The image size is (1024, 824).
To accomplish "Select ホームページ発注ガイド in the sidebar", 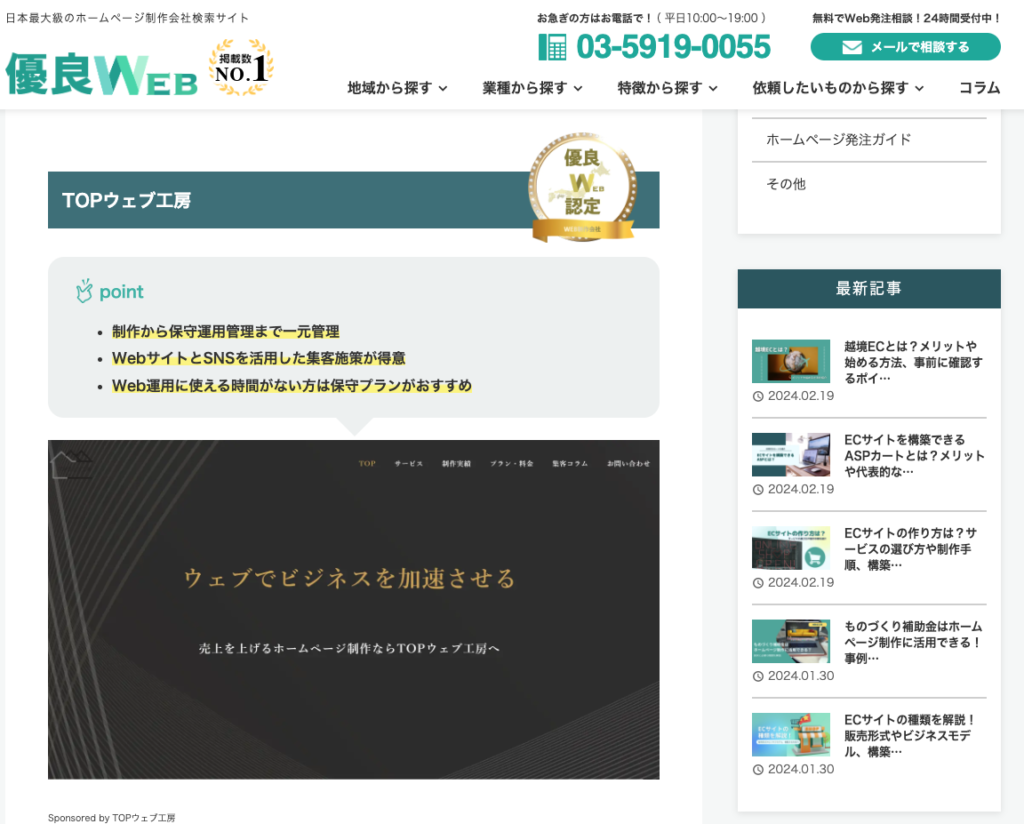I will (x=838, y=140).
